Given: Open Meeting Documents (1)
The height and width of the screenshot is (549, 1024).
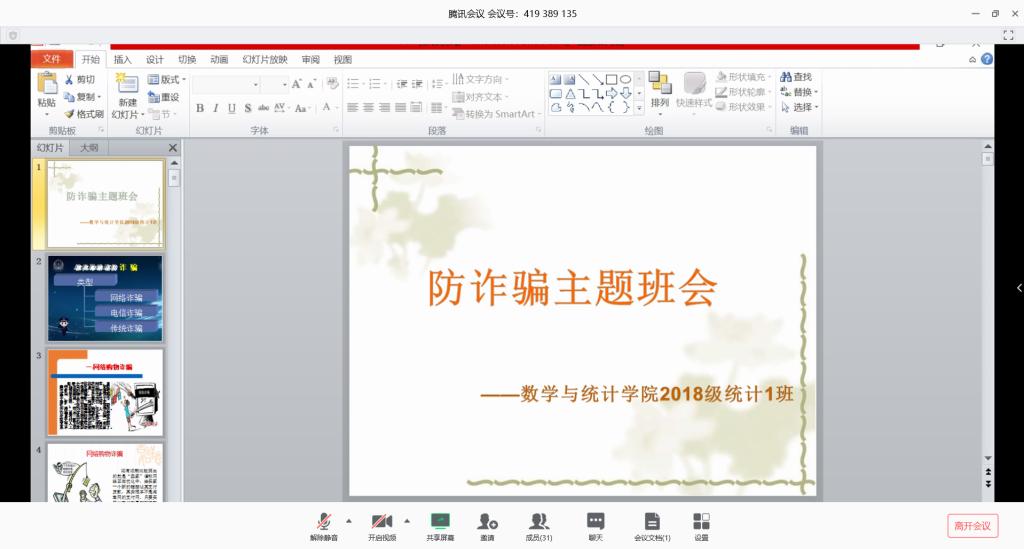Looking at the screenshot, I should [652, 522].
